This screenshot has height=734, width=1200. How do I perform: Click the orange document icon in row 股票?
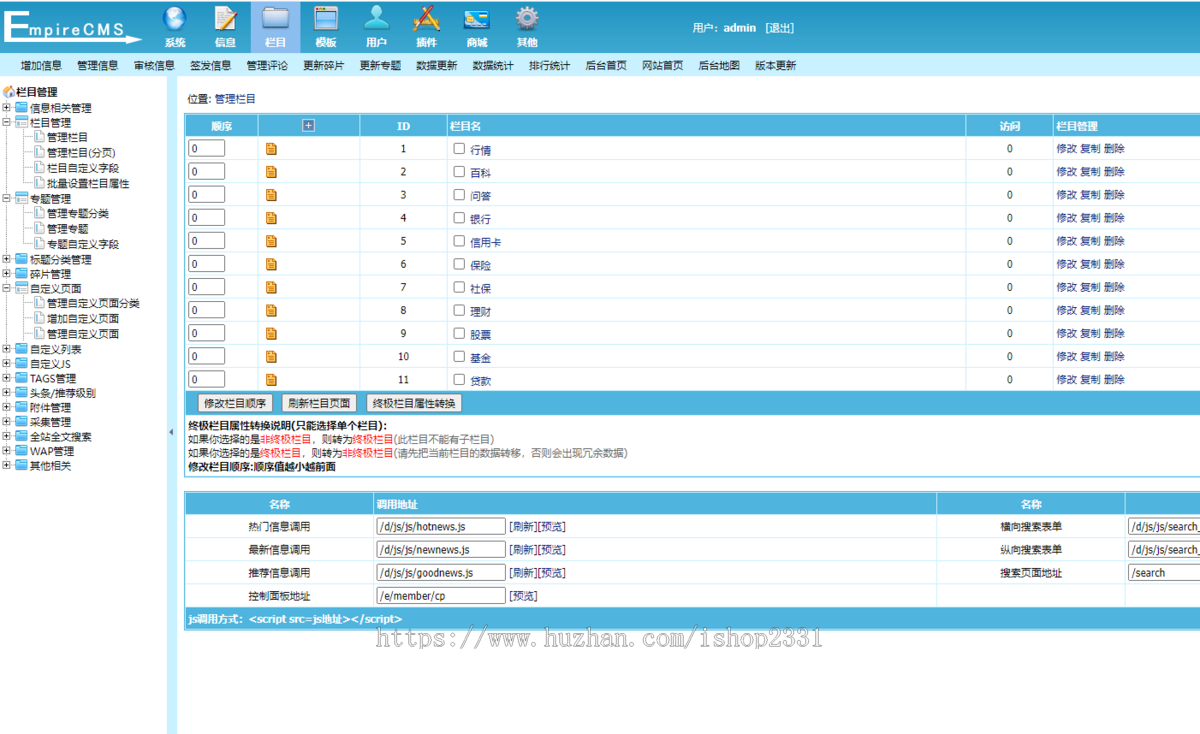point(271,334)
